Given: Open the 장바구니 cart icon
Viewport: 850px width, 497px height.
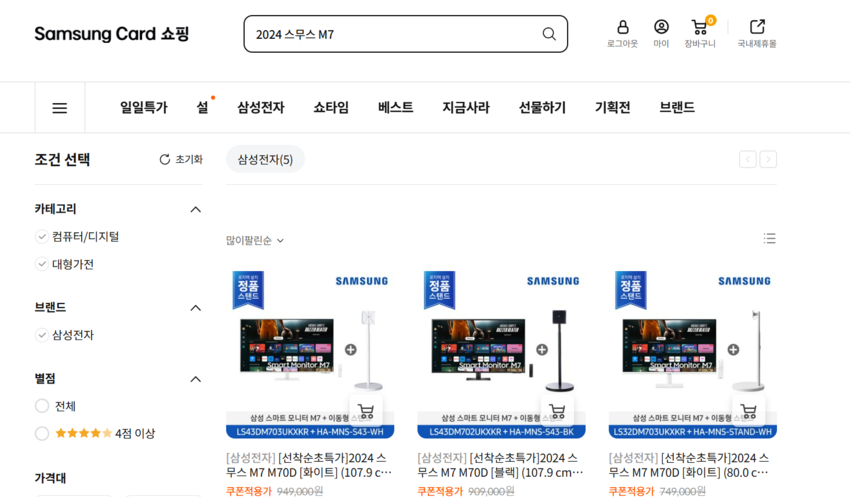Looking at the screenshot, I should point(699,27).
